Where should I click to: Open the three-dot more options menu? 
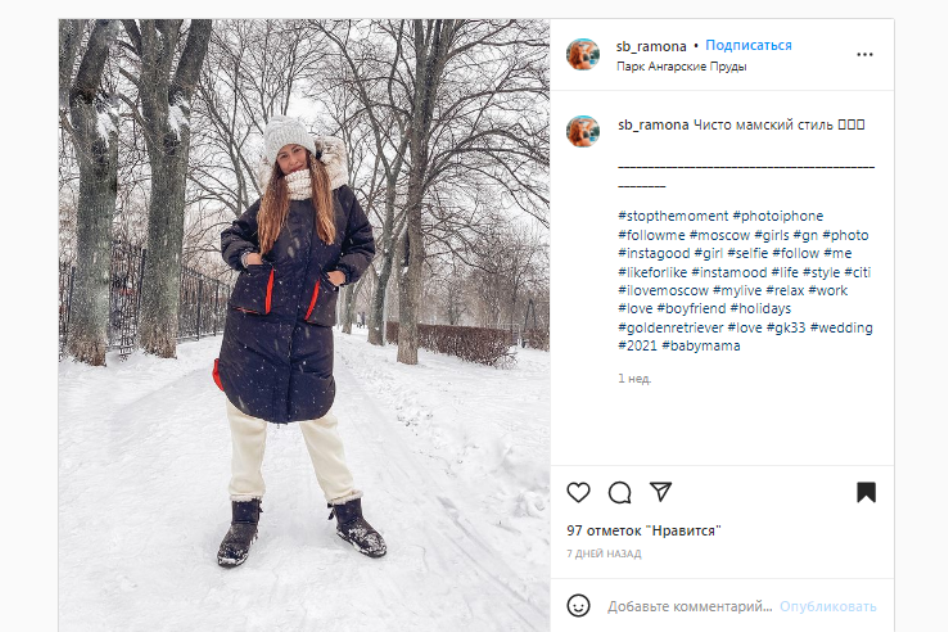point(865,54)
